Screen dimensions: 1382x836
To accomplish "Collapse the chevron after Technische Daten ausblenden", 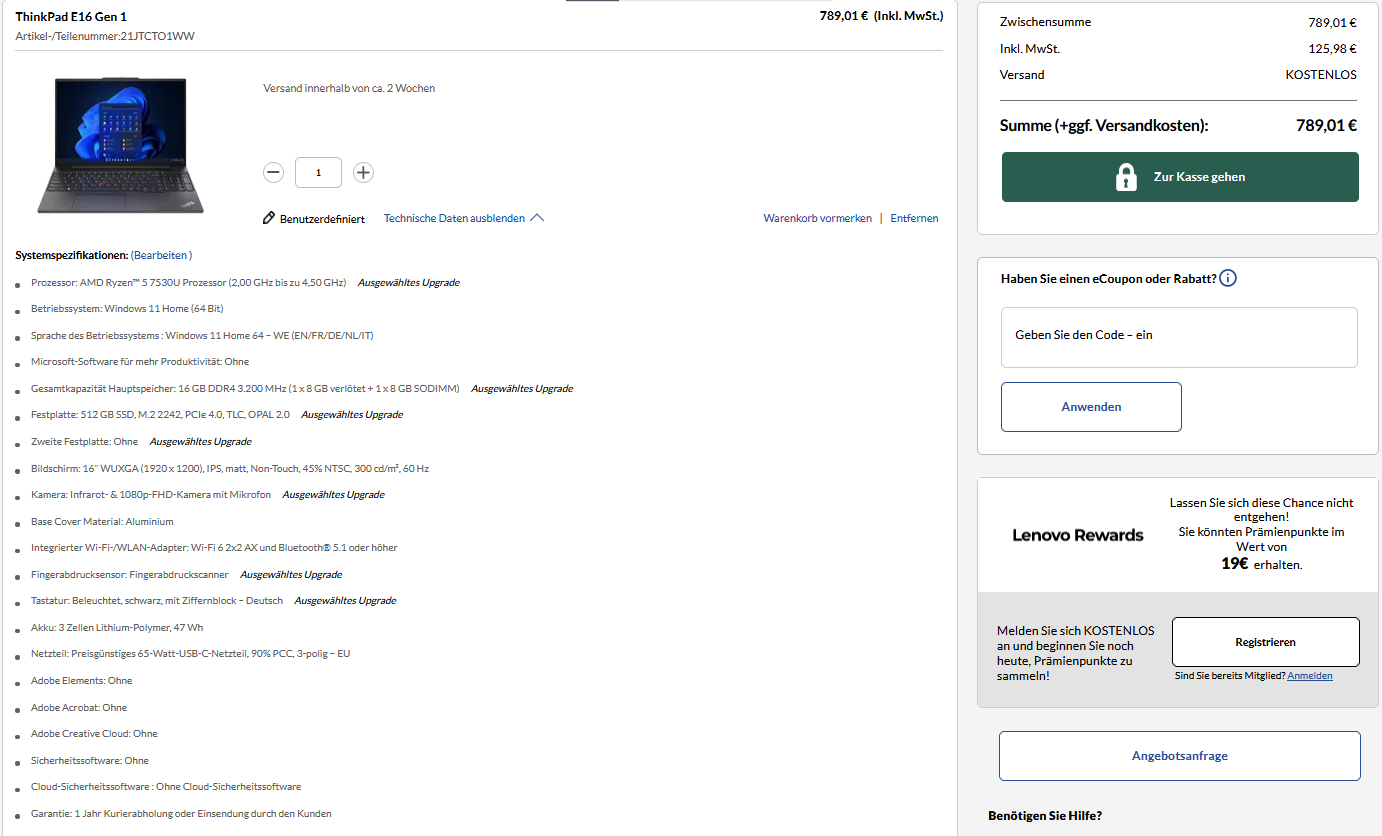I will point(538,216).
